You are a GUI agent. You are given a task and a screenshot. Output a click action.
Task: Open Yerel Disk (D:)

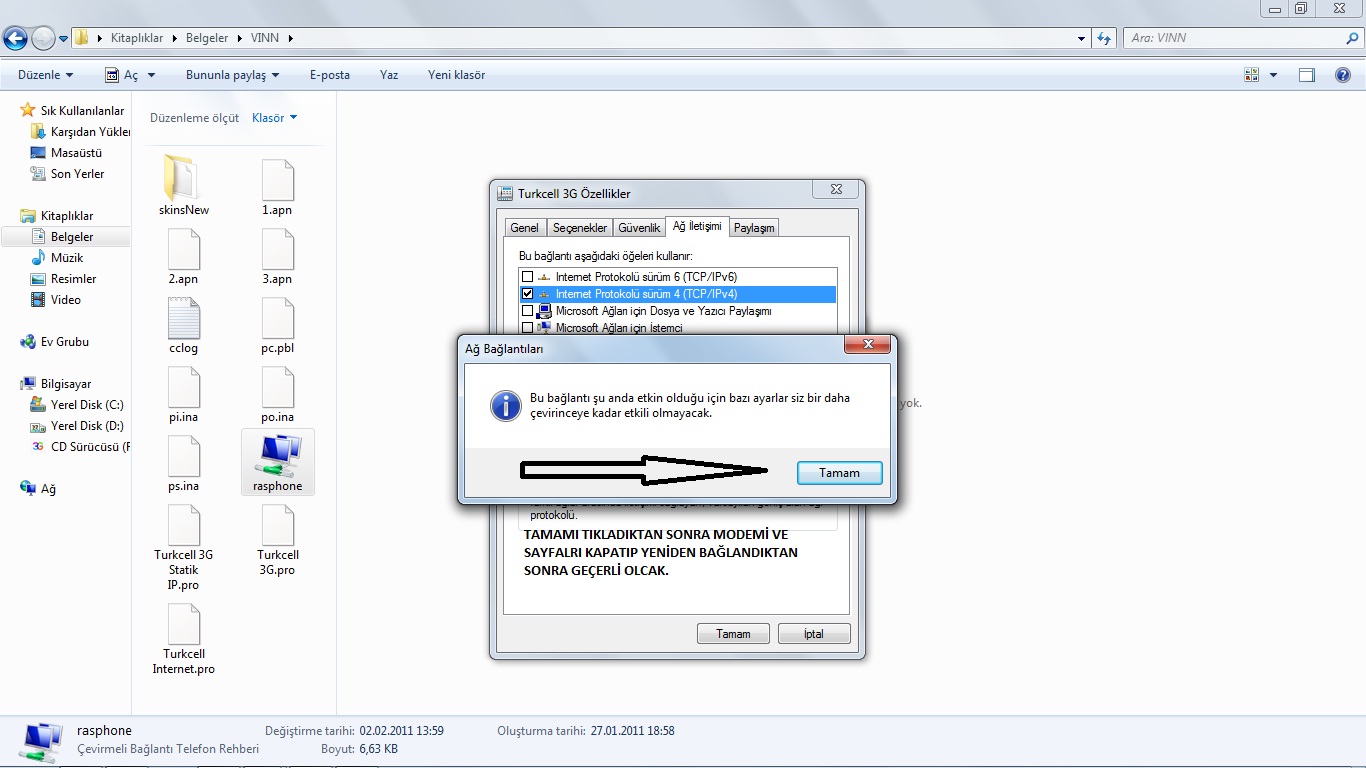(87, 426)
